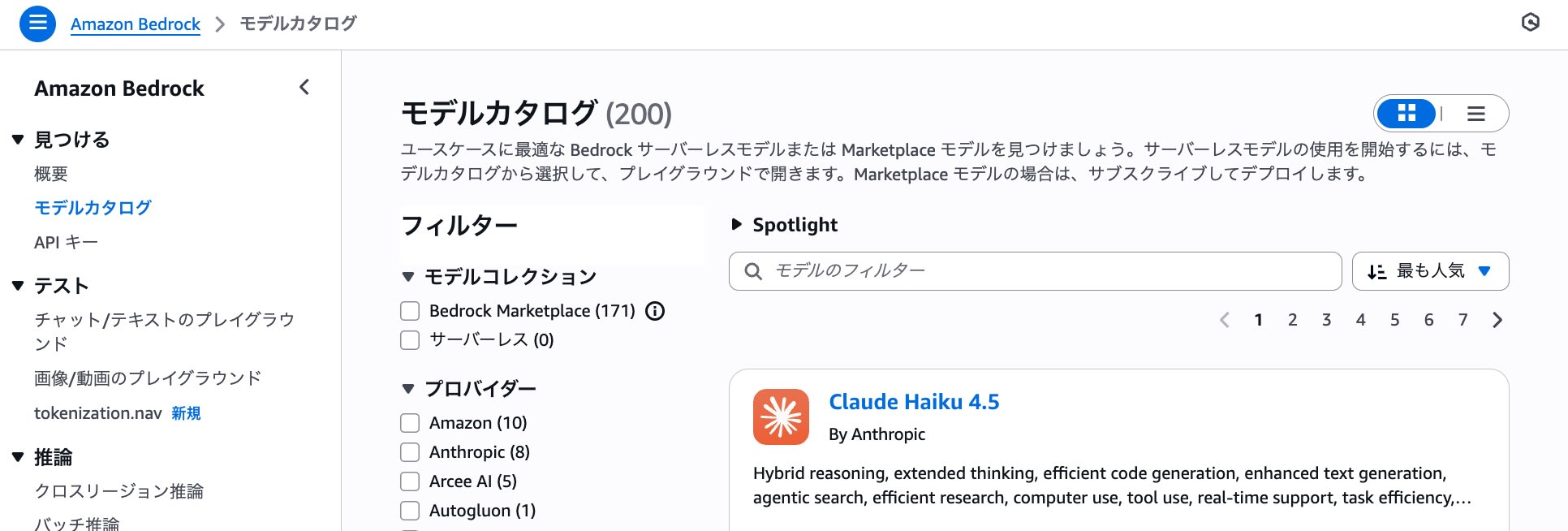Select API キー in the sidebar

coord(66,242)
